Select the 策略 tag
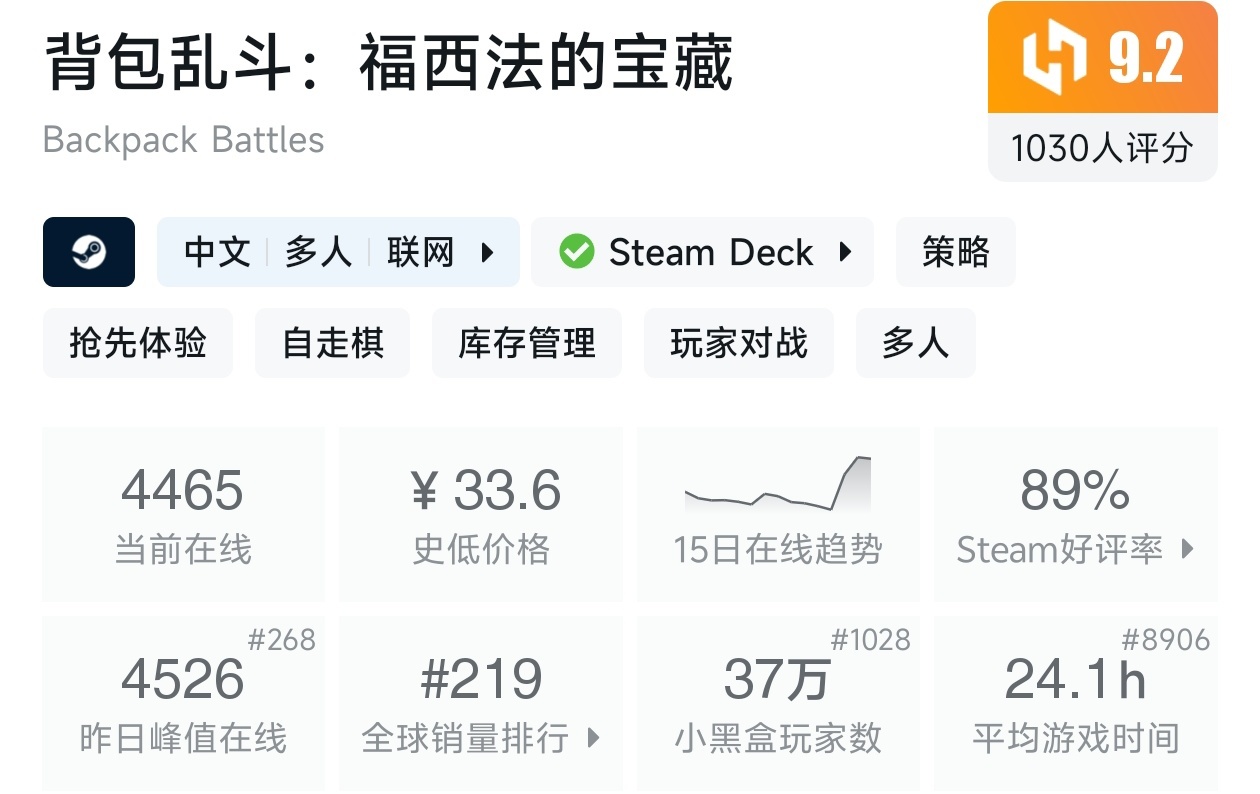The image size is (1260, 794). (x=955, y=252)
